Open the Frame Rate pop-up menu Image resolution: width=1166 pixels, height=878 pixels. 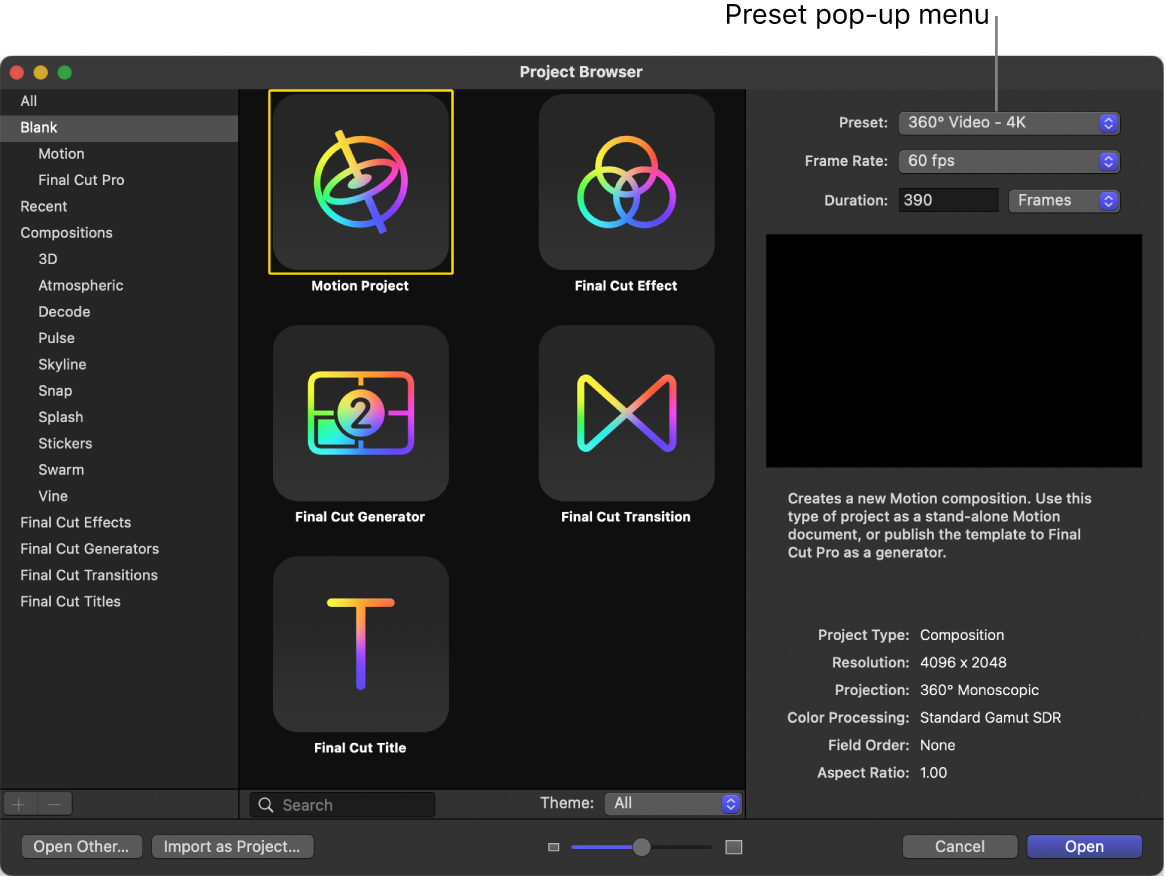(1009, 161)
